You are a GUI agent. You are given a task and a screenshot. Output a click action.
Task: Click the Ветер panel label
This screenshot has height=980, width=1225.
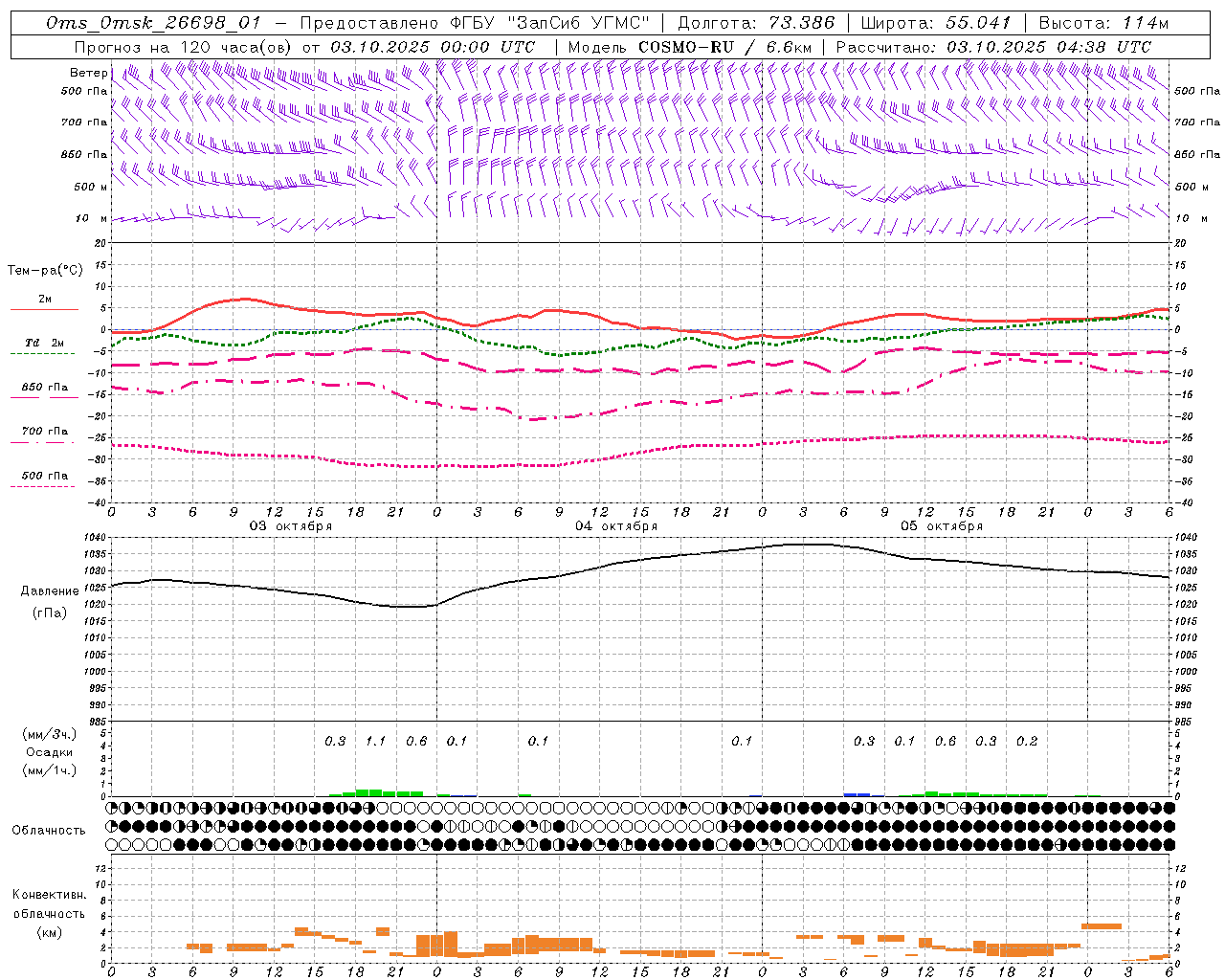coord(88,73)
